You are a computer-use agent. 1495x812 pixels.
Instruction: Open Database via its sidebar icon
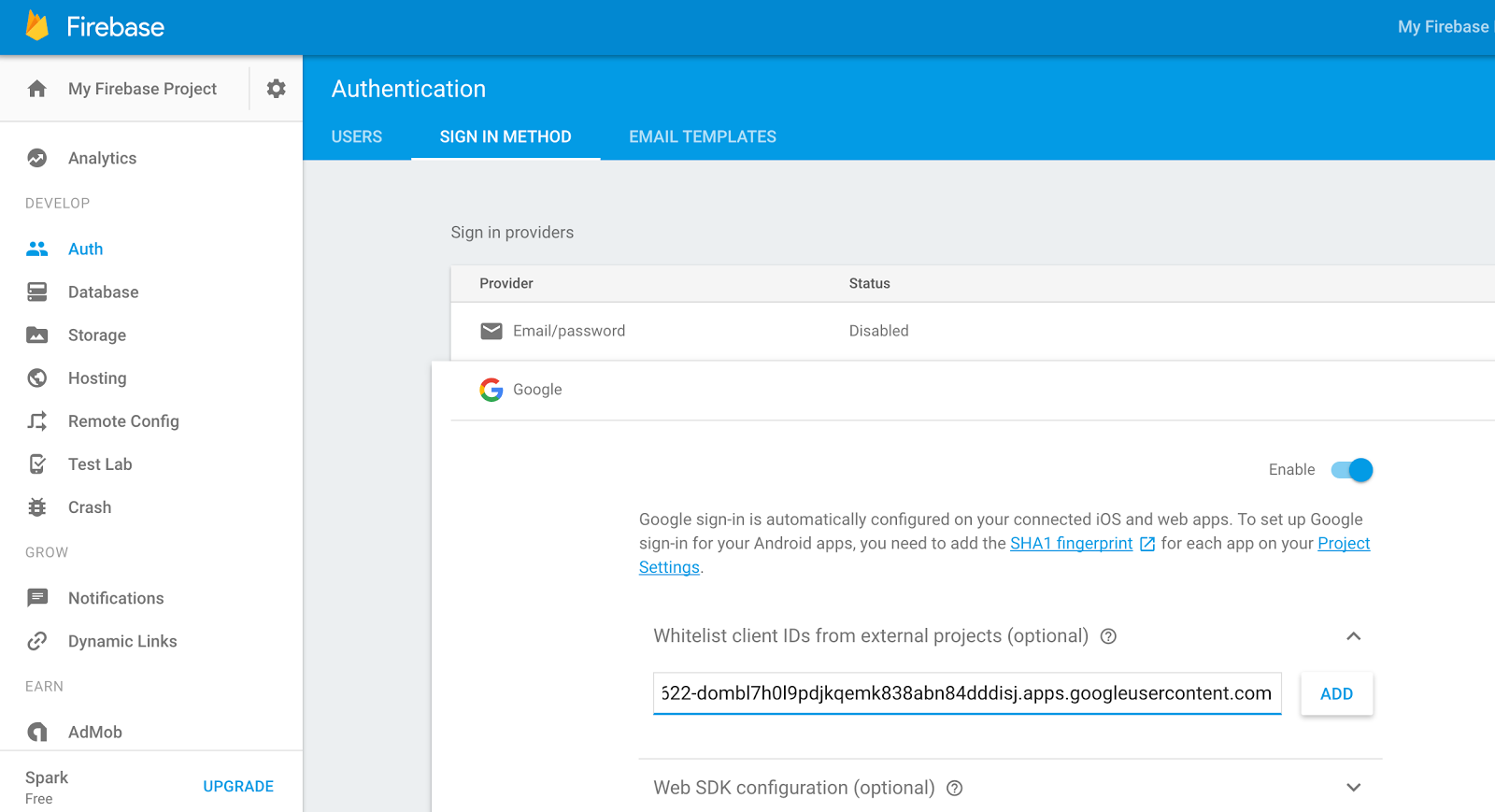pos(37,292)
